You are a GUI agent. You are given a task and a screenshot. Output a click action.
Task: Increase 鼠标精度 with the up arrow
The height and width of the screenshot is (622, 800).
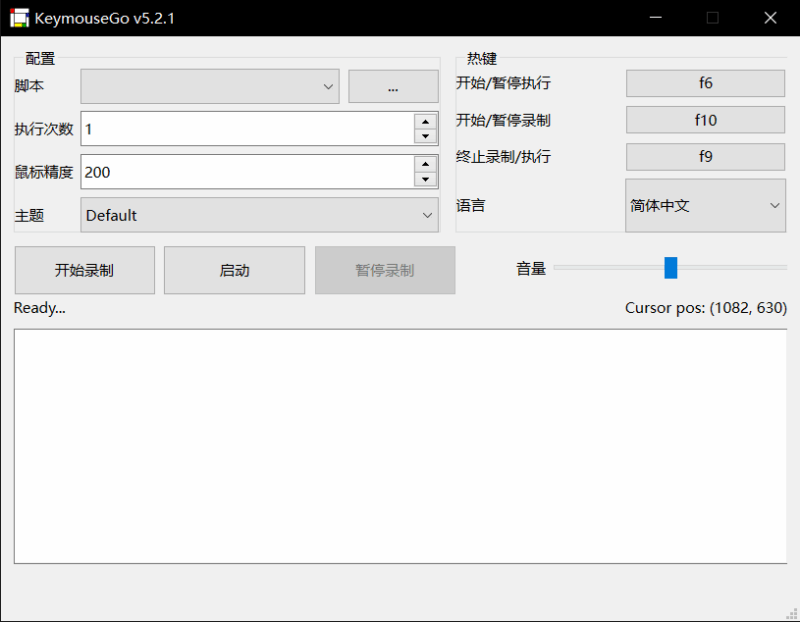(x=426, y=164)
